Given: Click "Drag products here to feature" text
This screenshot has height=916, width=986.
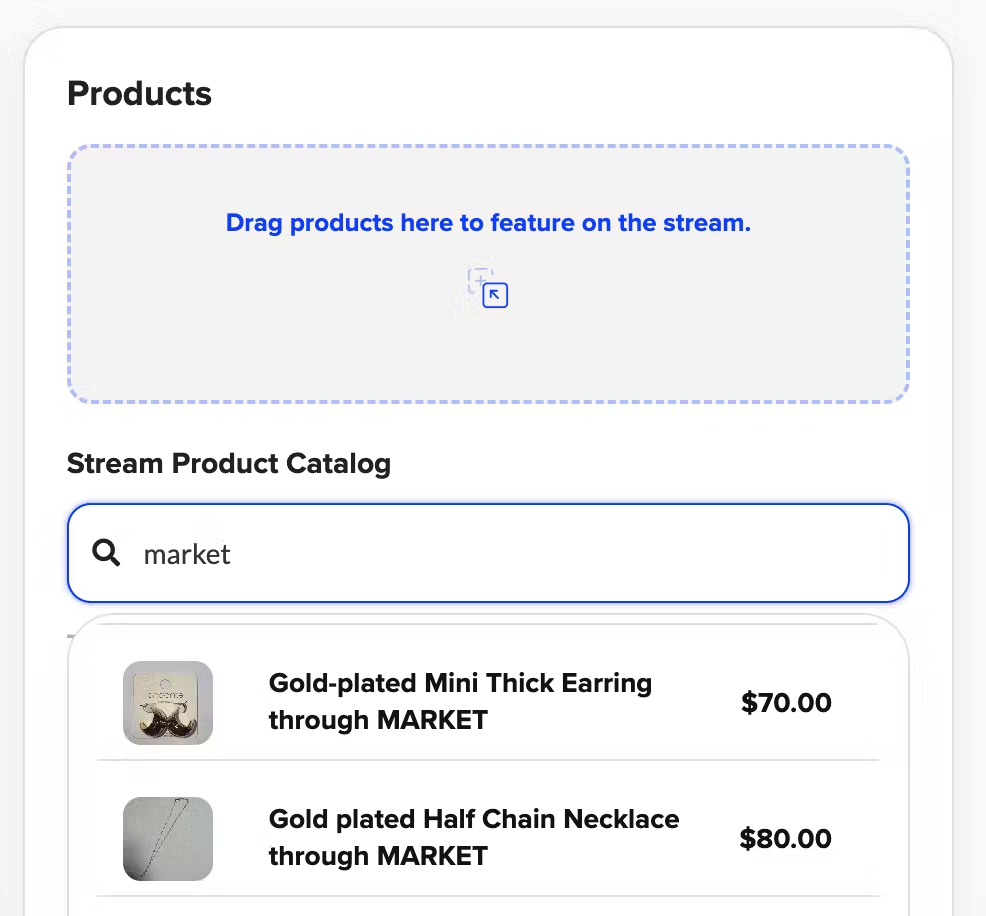Looking at the screenshot, I should pos(488,223).
